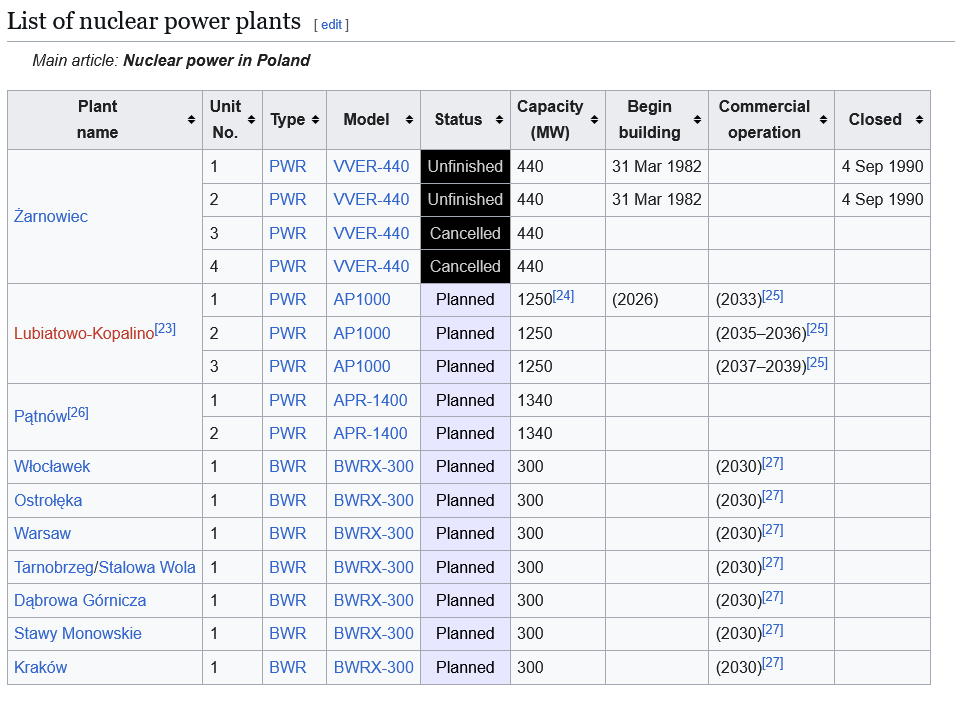
Task: Open citation 27 in Kraków row
Action: [x=773, y=663]
